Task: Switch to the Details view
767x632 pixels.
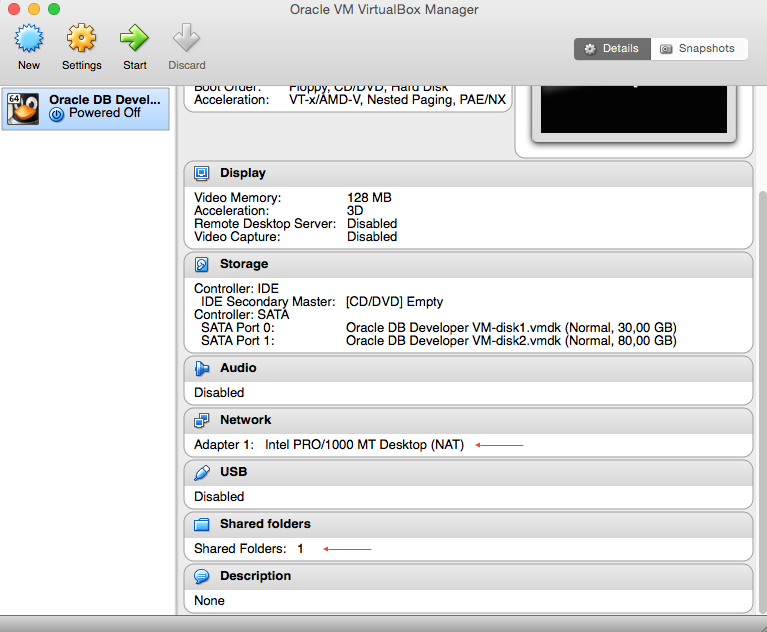Action: pyautogui.click(x=612, y=49)
